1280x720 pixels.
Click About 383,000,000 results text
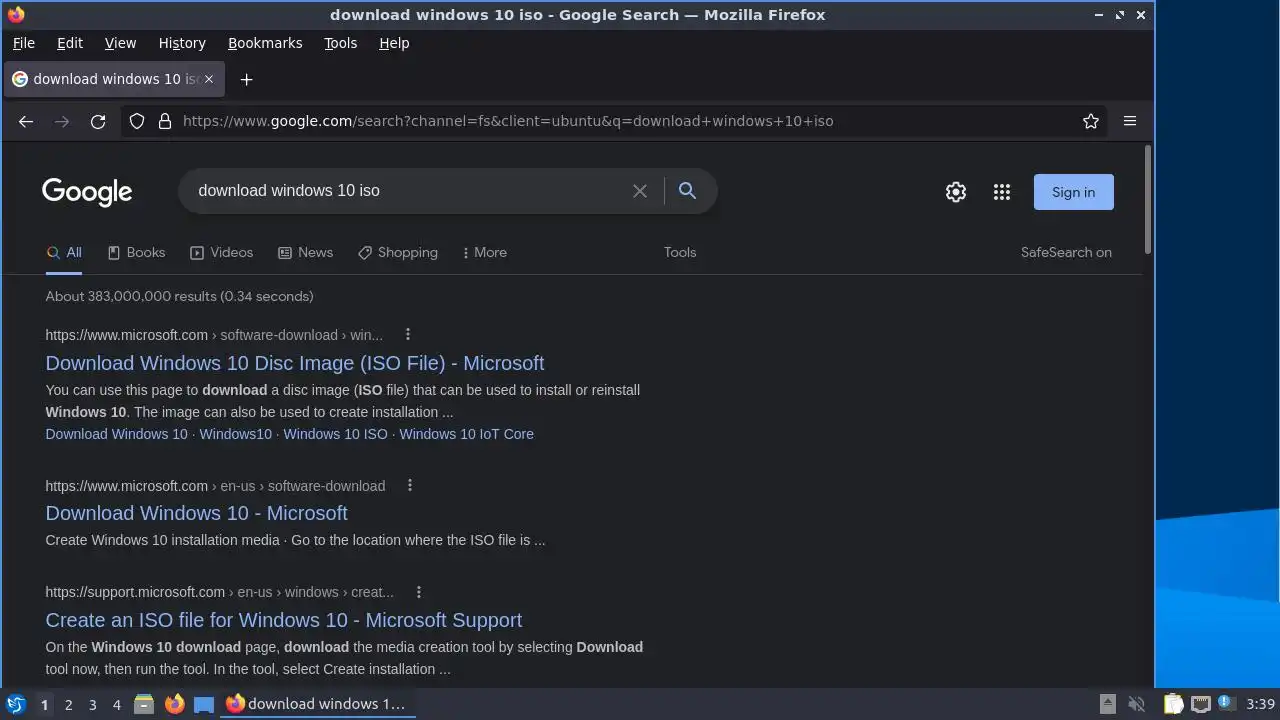pyautogui.click(x=179, y=296)
